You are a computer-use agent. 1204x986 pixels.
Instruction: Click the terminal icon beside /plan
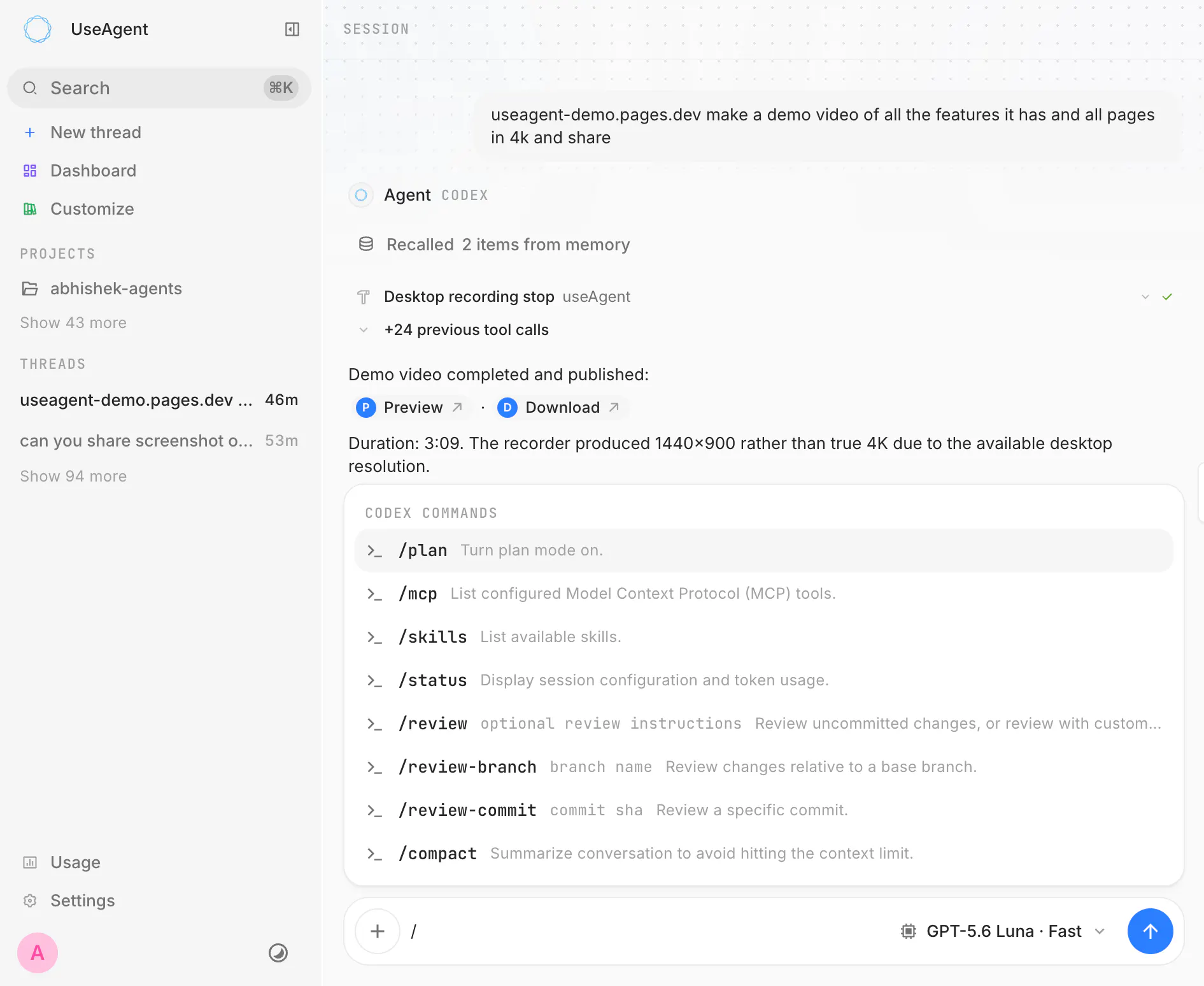[x=374, y=551]
